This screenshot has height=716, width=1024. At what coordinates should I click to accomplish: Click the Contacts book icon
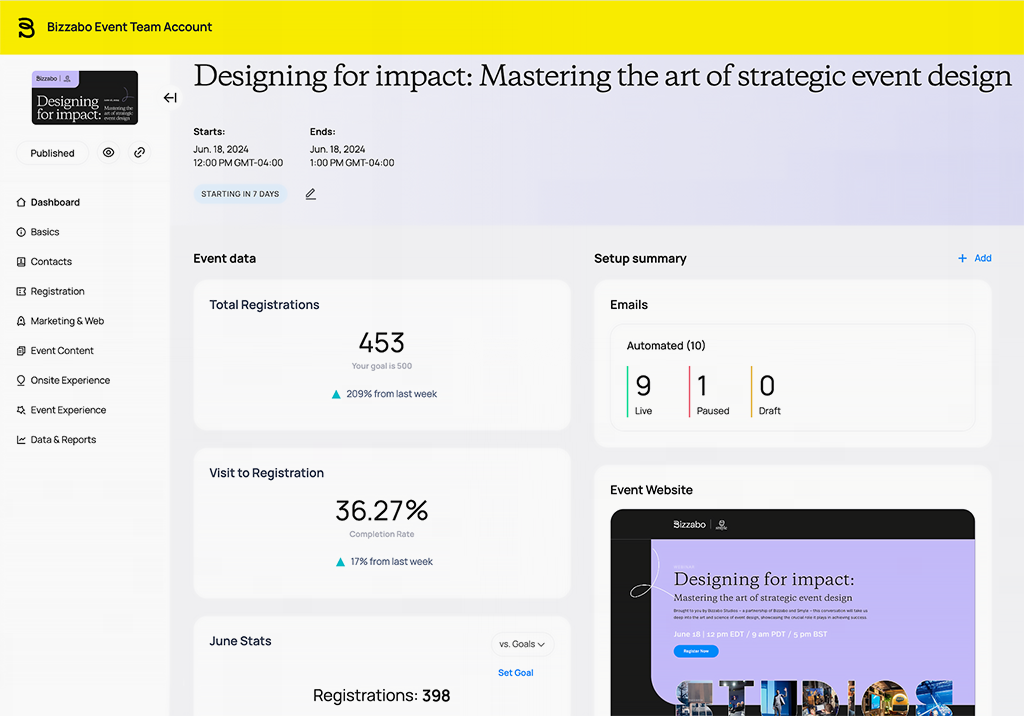click(21, 261)
